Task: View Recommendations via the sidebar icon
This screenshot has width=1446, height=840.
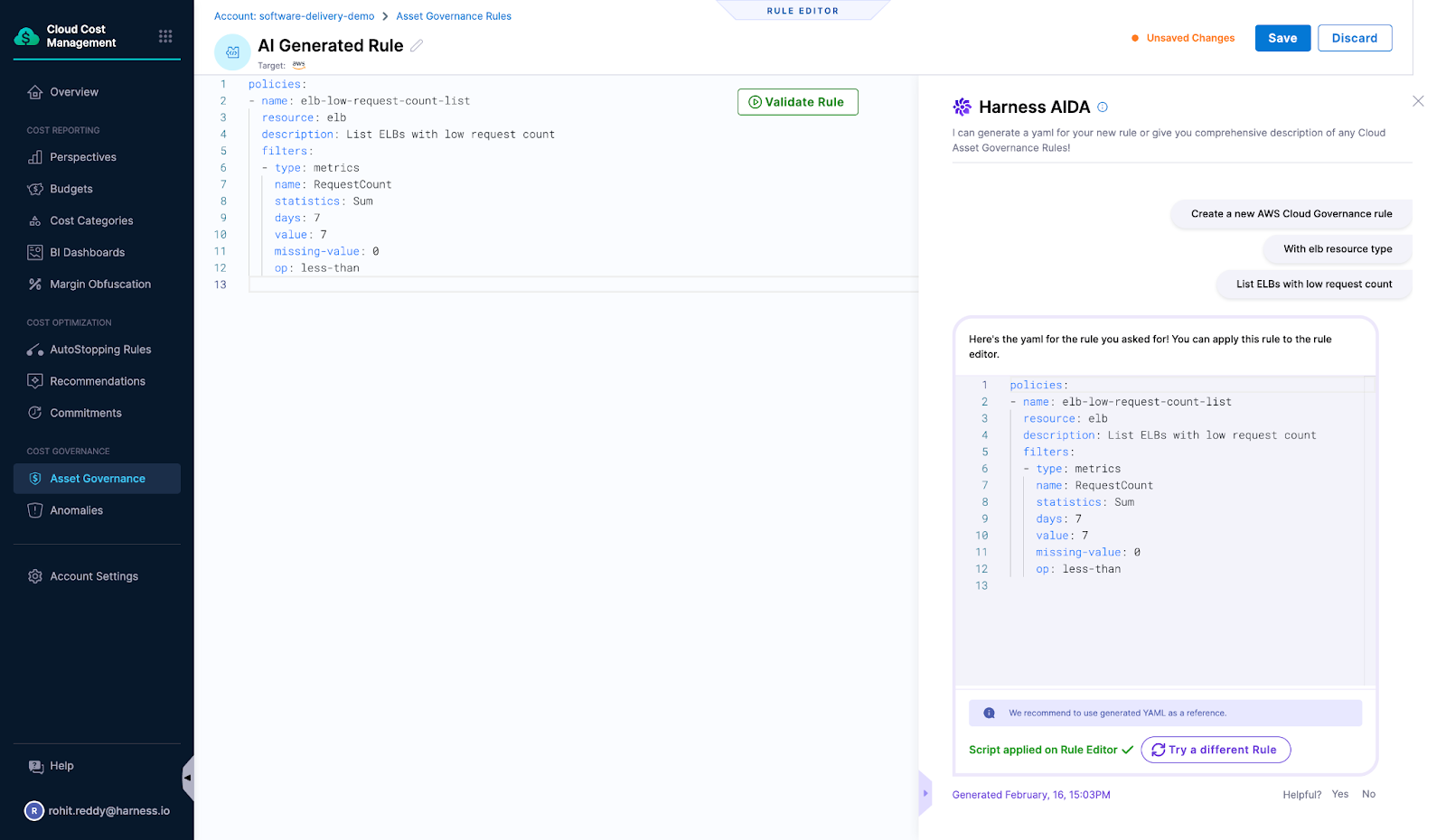Action: pyautogui.click(x=34, y=380)
